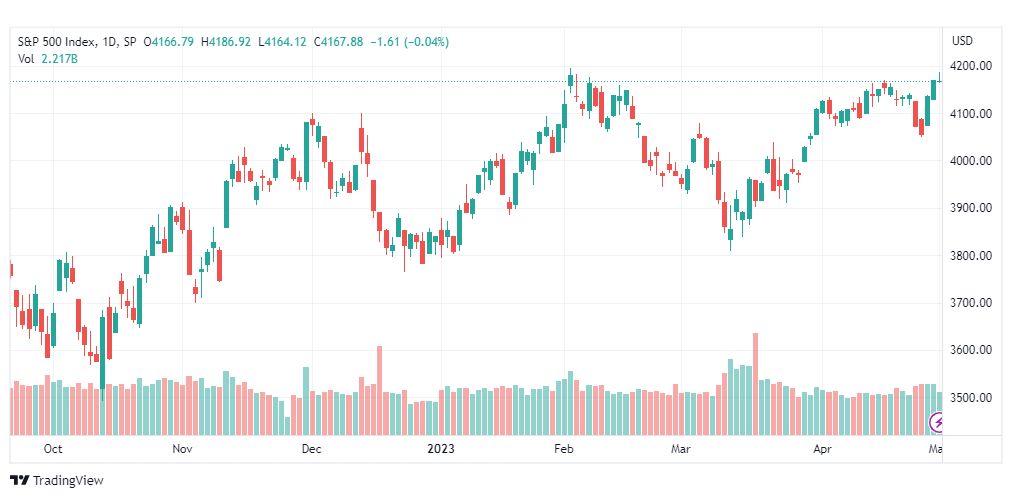1012x498 pixels.
Task: Click the closing price C4167.88 value
Action: click(x=338, y=42)
